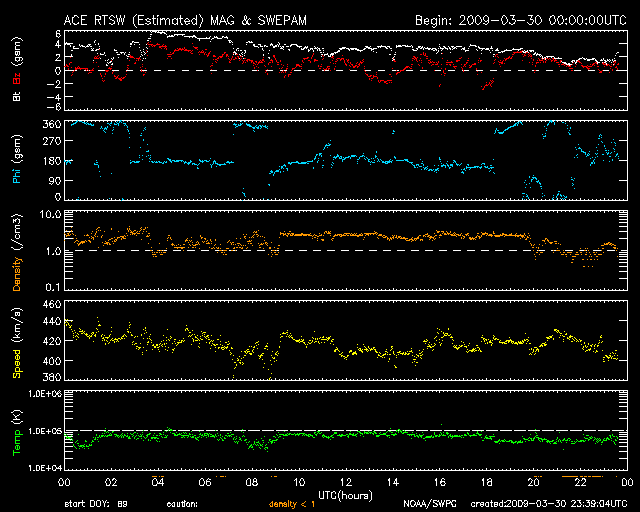Click the yellow "Speed" axis label
This screenshot has height=512, width=640.
(17, 364)
